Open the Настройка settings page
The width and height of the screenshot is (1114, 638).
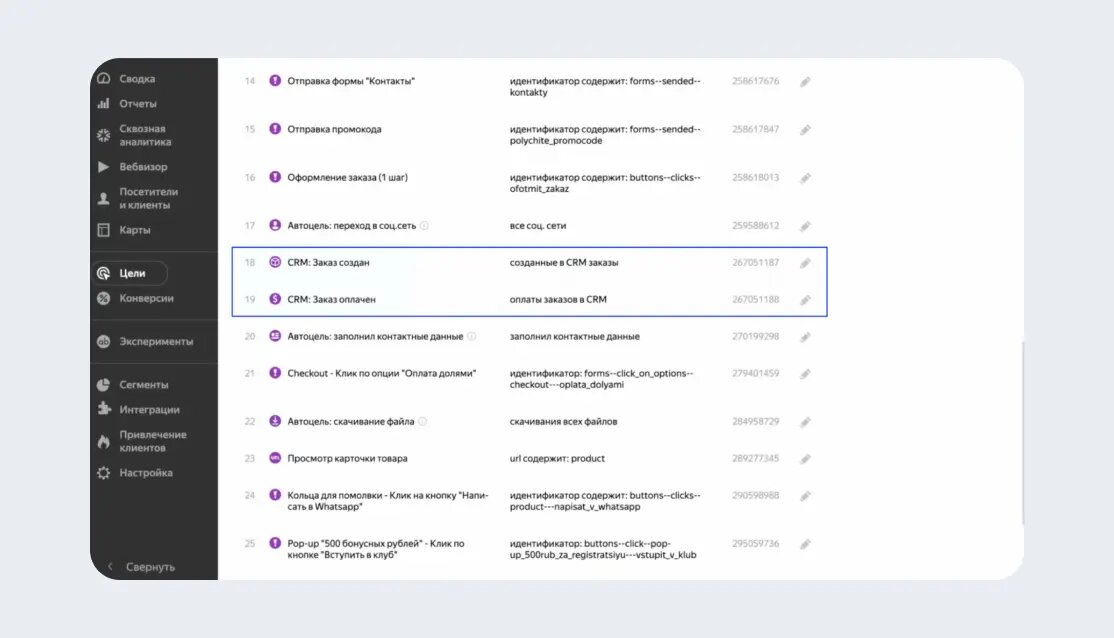tap(146, 473)
